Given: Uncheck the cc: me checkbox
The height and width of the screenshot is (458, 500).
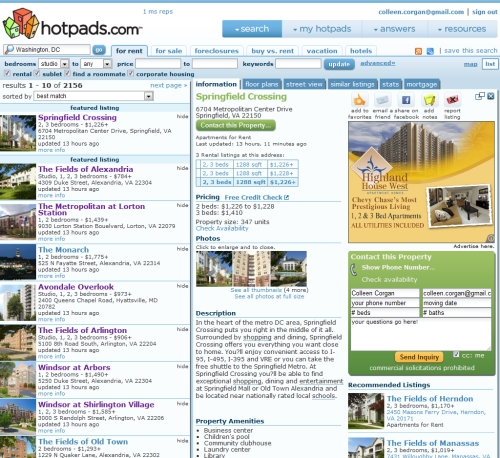Looking at the screenshot, I should pyautogui.click(x=456, y=354).
